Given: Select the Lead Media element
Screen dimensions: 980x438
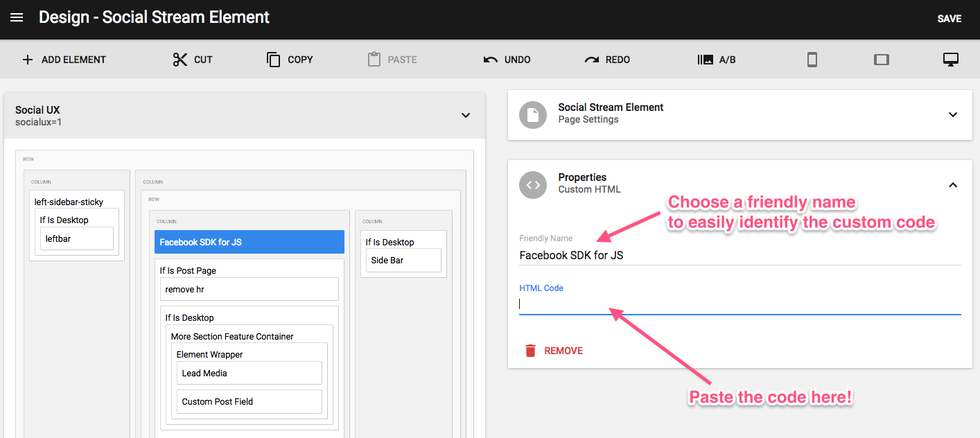Looking at the screenshot, I should pos(249,373).
